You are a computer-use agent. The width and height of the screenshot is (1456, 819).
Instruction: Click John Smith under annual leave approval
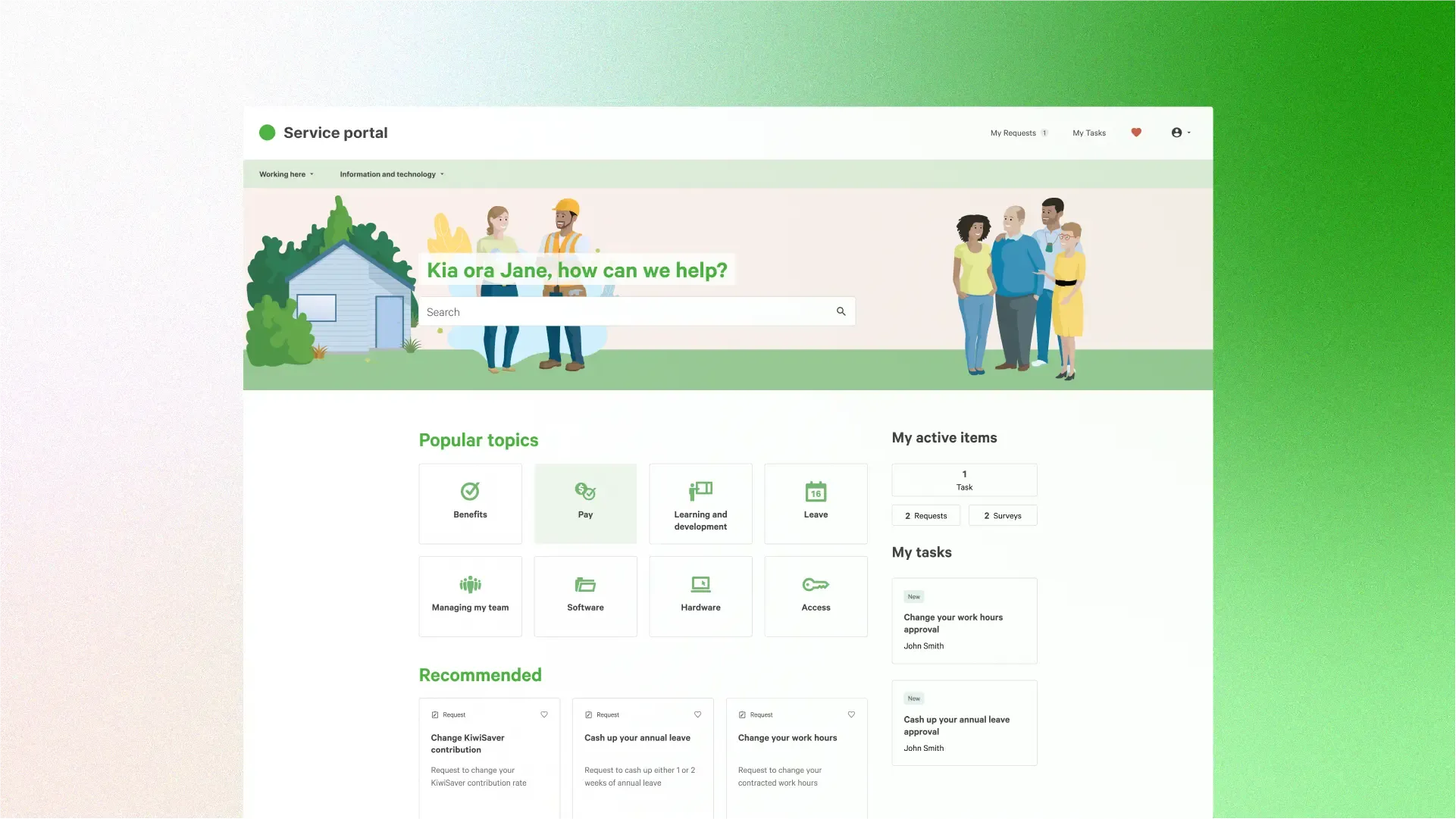click(923, 749)
